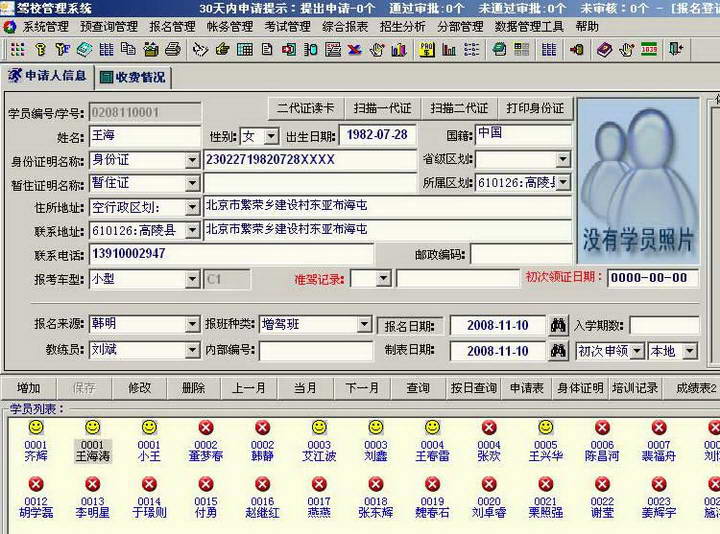Select student 0003 艾江波 in list
The width and height of the screenshot is (720, 534).
click(x=319, y=441)
